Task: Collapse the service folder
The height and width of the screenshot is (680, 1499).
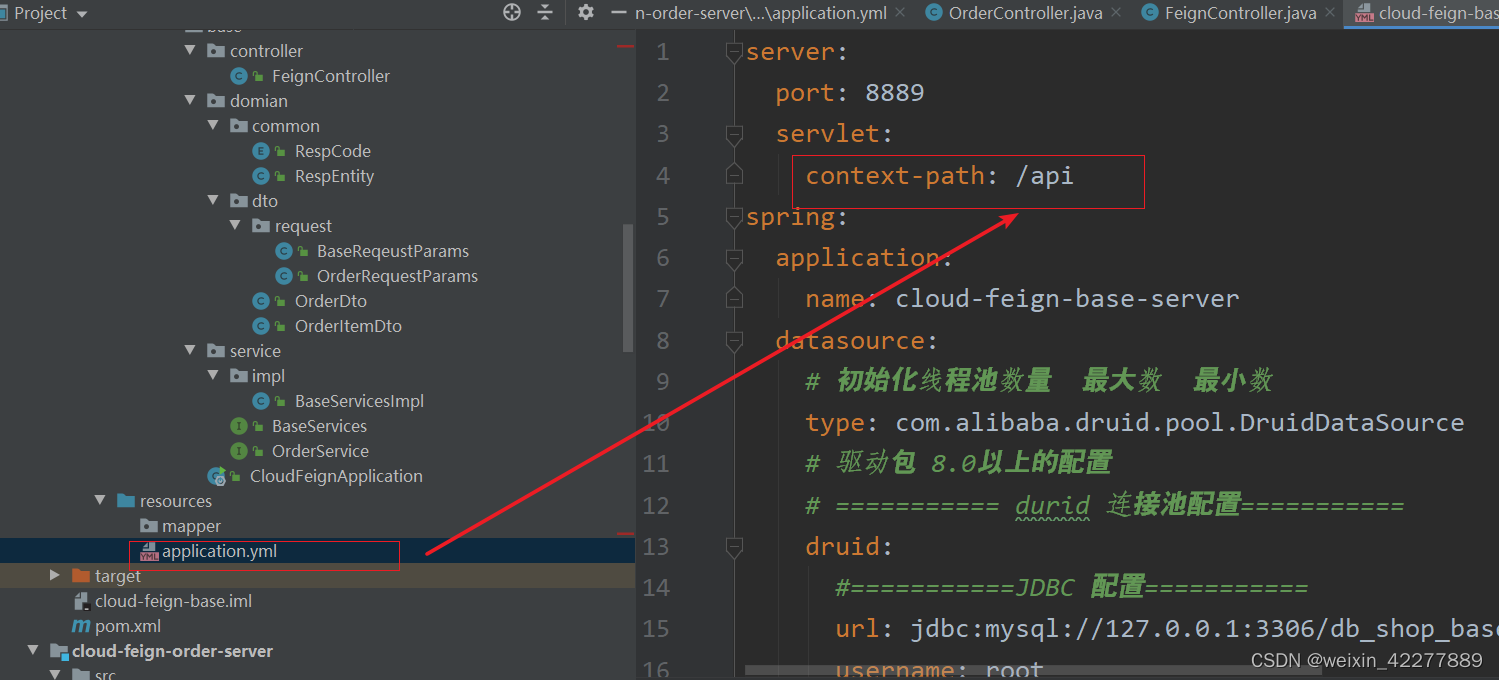Action: (190, 350)
